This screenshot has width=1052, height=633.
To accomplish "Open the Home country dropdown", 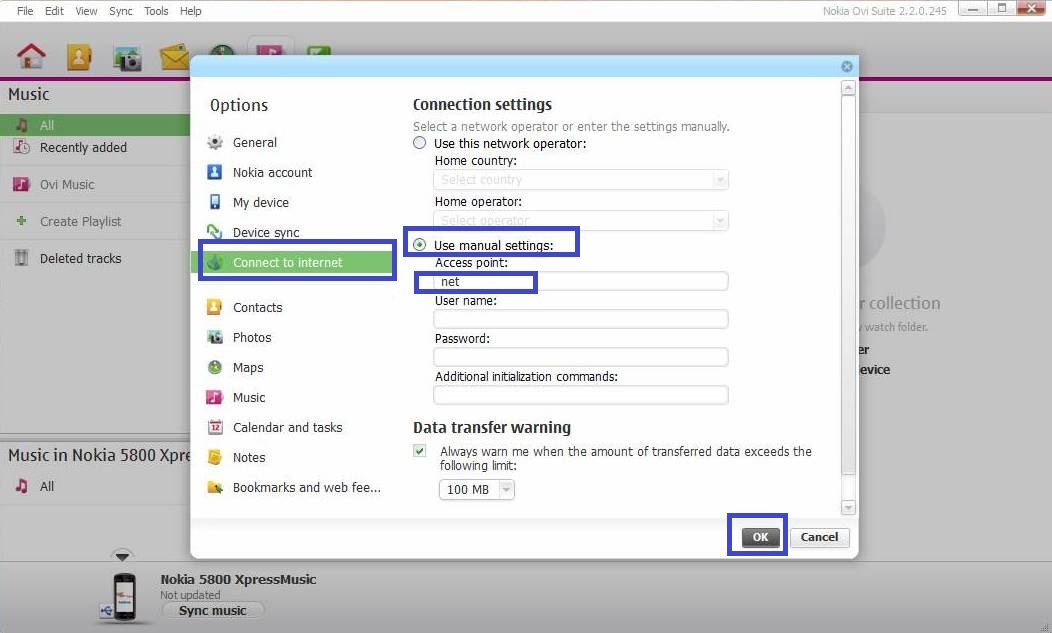I will (x=581, y=179).
